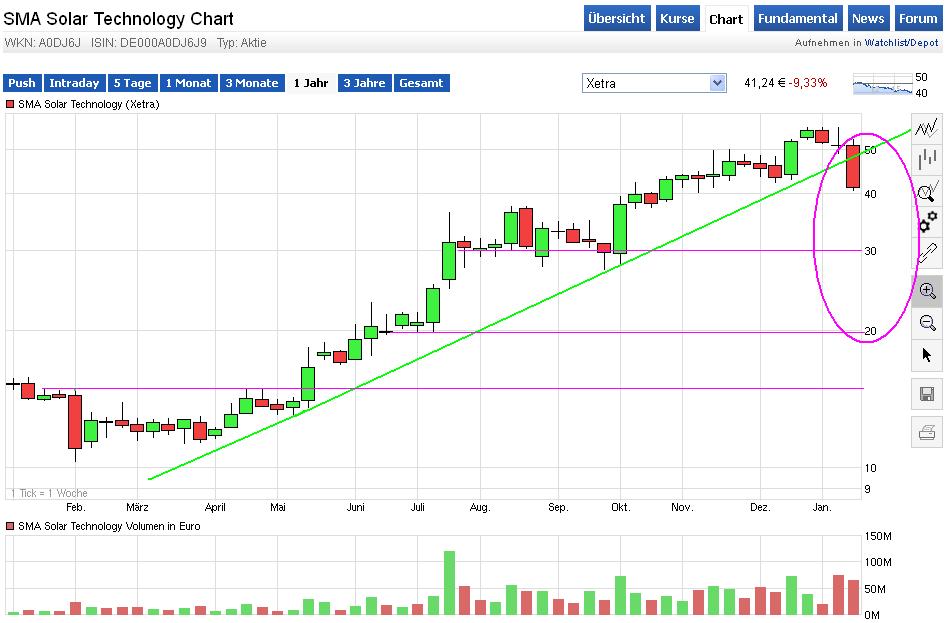Print the chart with the printer icon
This screenshot has width=945, height=623.
927,432
